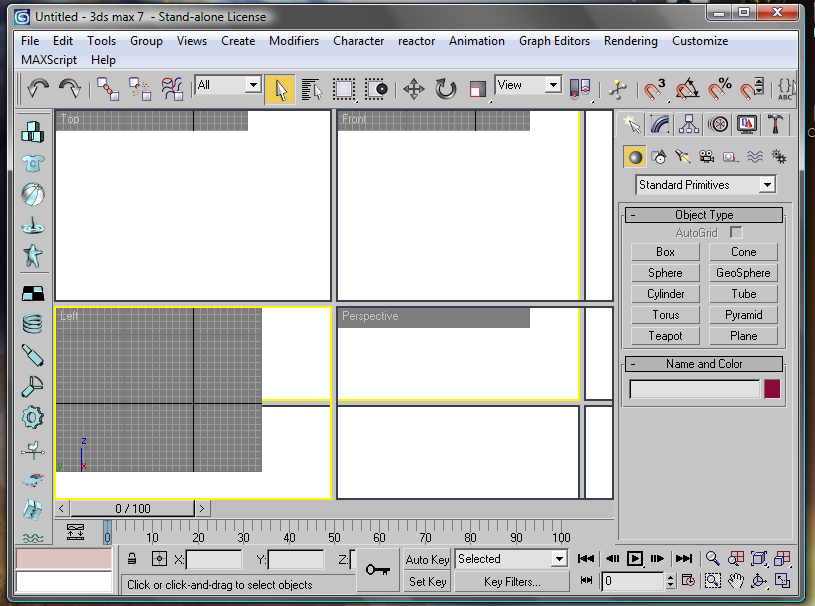Collapse the Object Type rollout

704,215
